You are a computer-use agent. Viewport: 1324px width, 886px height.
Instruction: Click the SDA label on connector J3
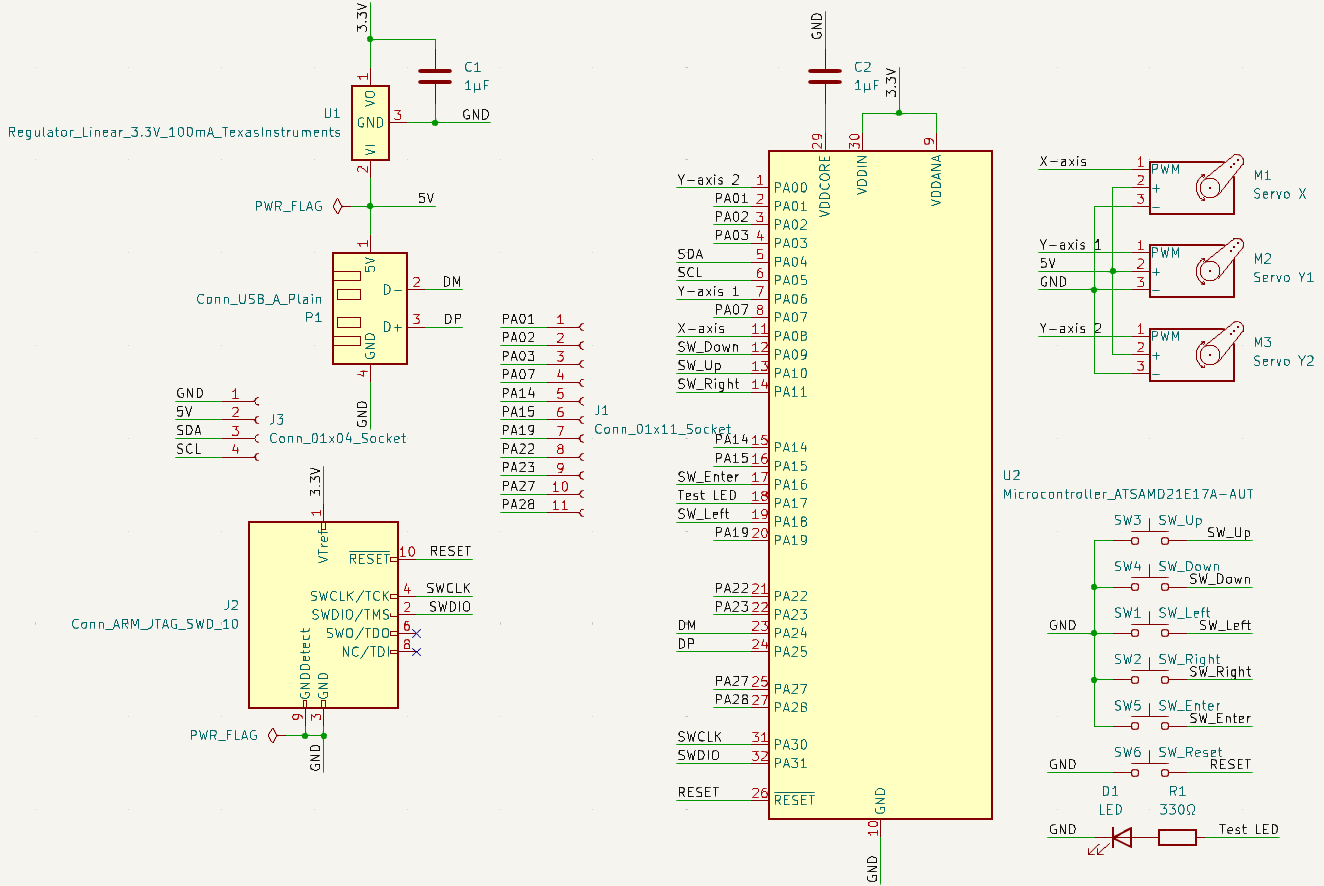[x=189, y=430]
